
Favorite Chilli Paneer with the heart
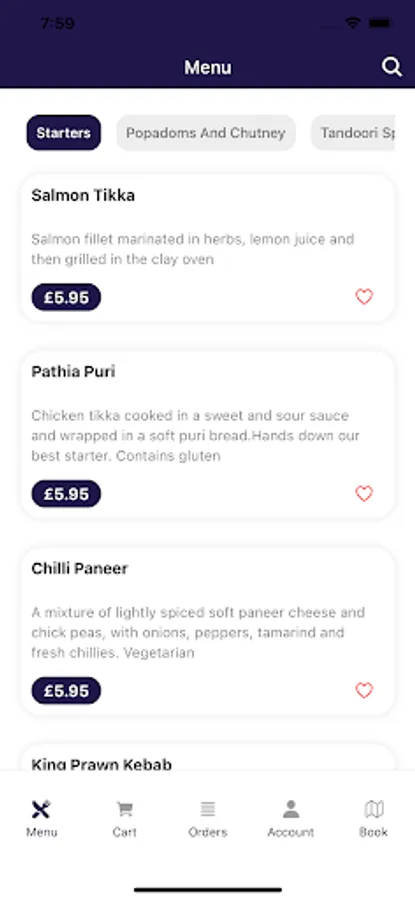point(364,690)
